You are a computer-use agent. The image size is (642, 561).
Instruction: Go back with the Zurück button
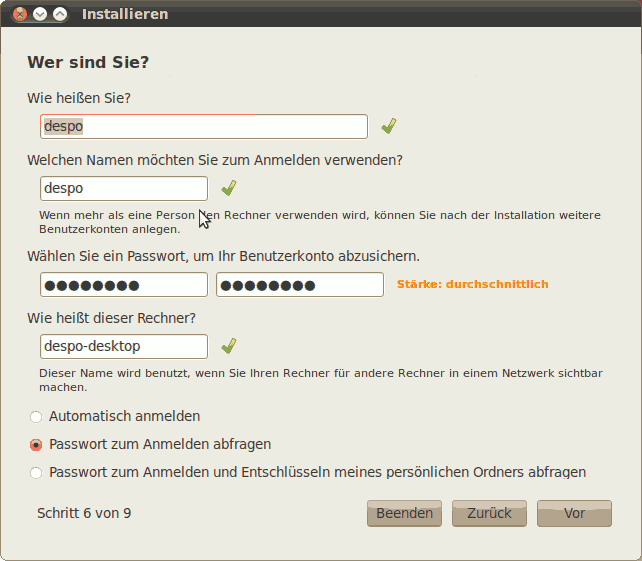489,513
